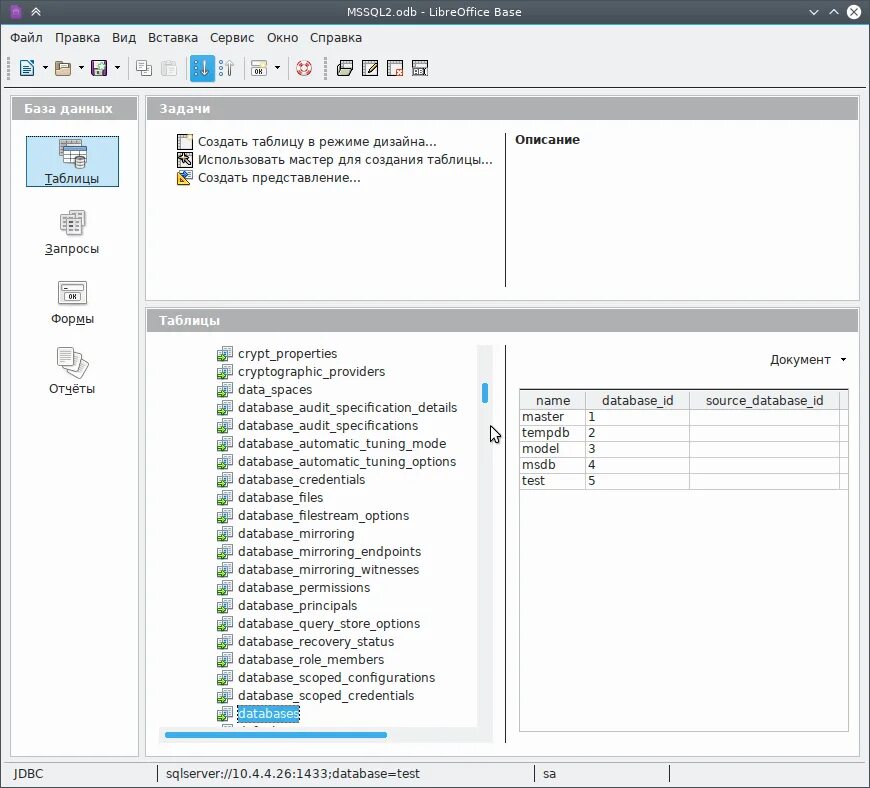Image resolution: width=870 pixels, height=788 pixels.
Task: Open the Сервис menu
Action: 232,38
